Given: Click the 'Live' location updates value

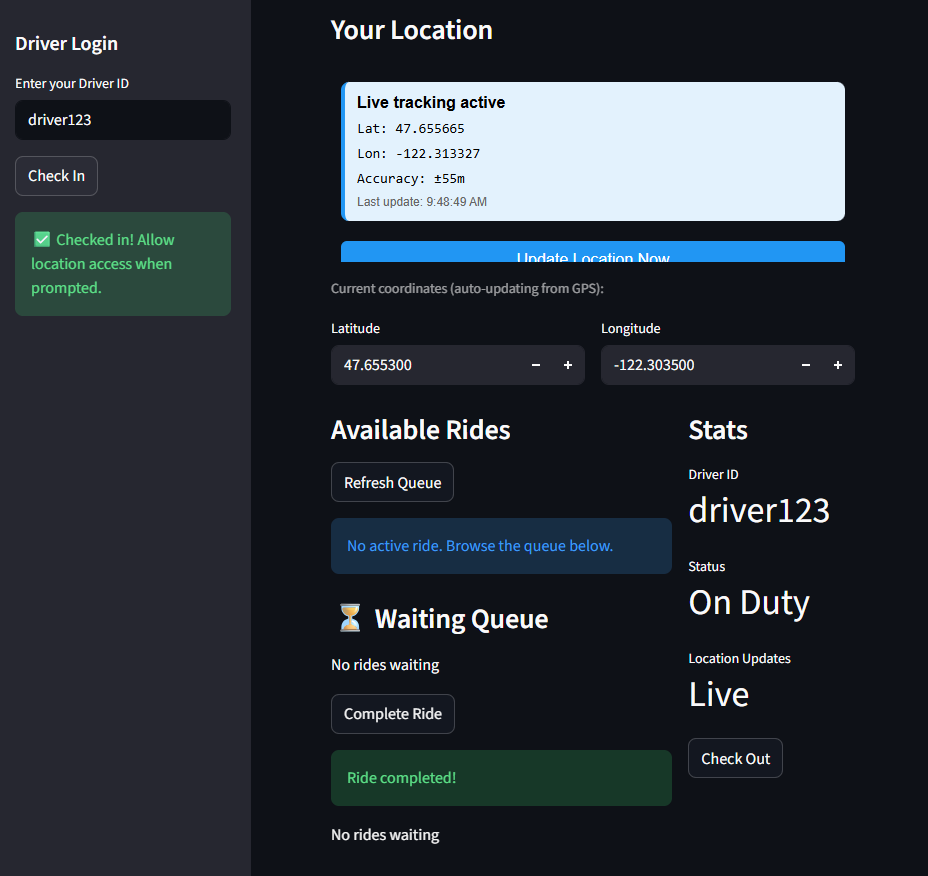Looking at the screenshot, I should point(718,694).
